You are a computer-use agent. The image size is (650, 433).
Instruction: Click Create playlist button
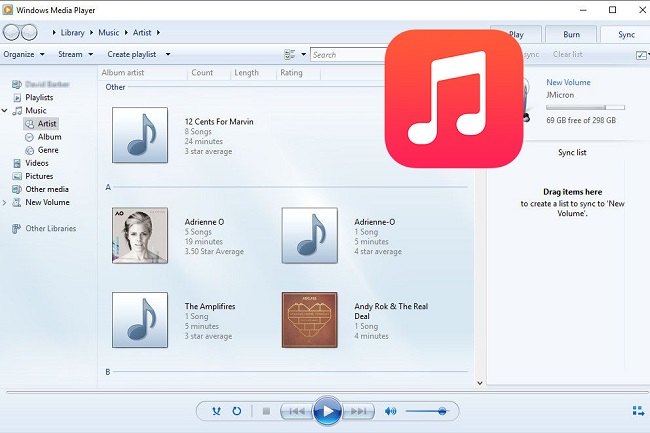pos(131,54)
